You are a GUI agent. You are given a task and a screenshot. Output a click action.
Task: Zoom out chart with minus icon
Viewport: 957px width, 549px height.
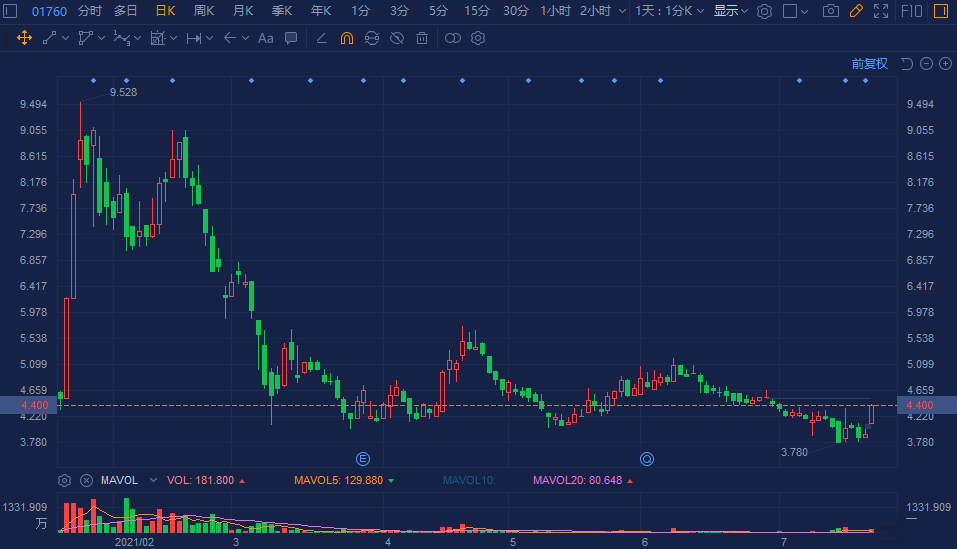tap(926, 64)
